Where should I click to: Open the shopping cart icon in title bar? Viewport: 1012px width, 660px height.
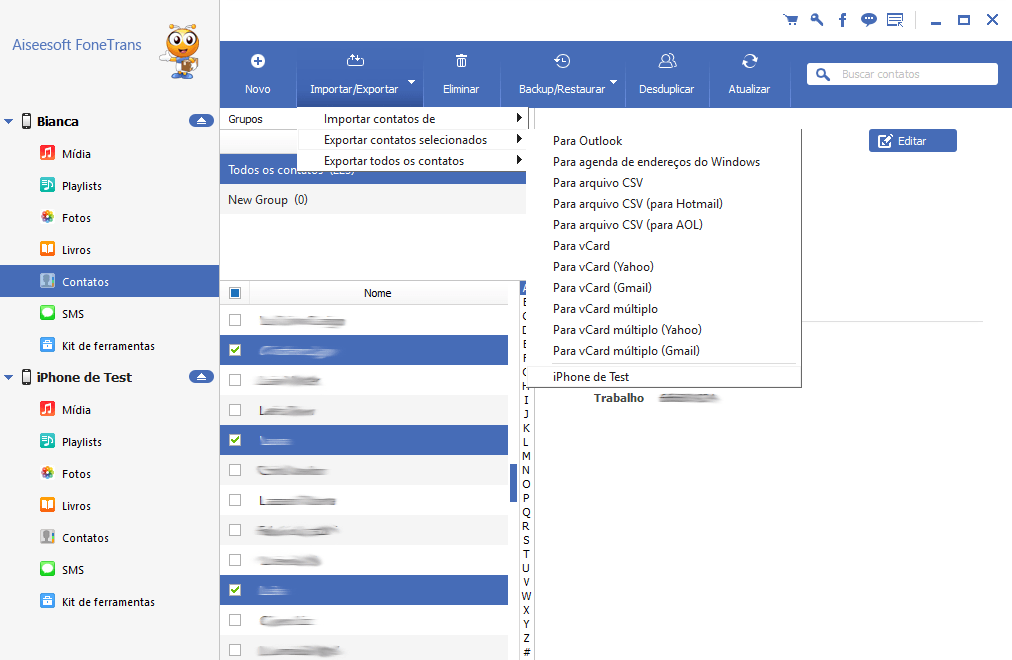[791, 20]
